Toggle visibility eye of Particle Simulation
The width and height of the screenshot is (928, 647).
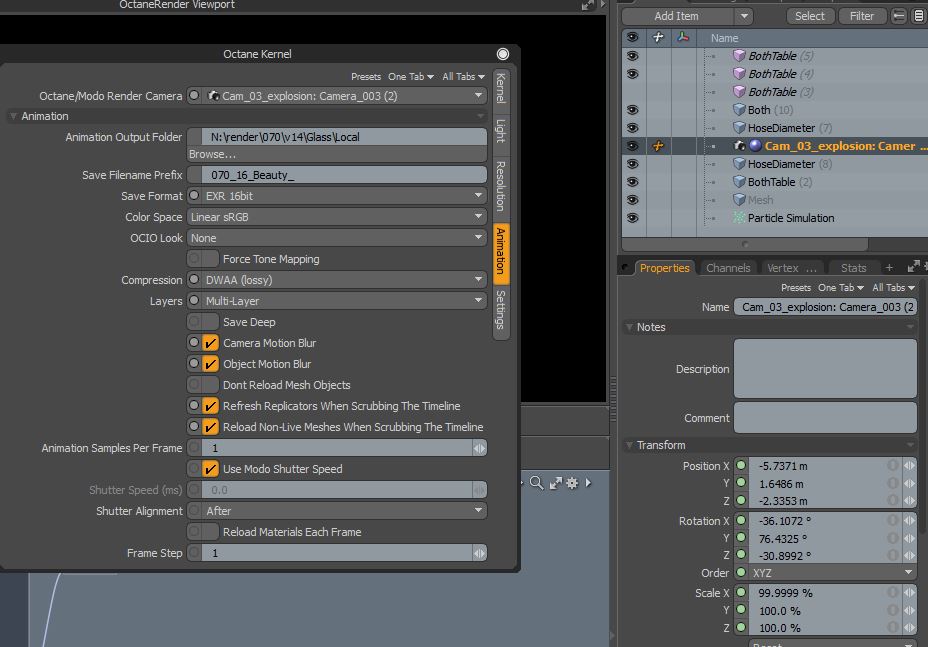tap(633, 218)
